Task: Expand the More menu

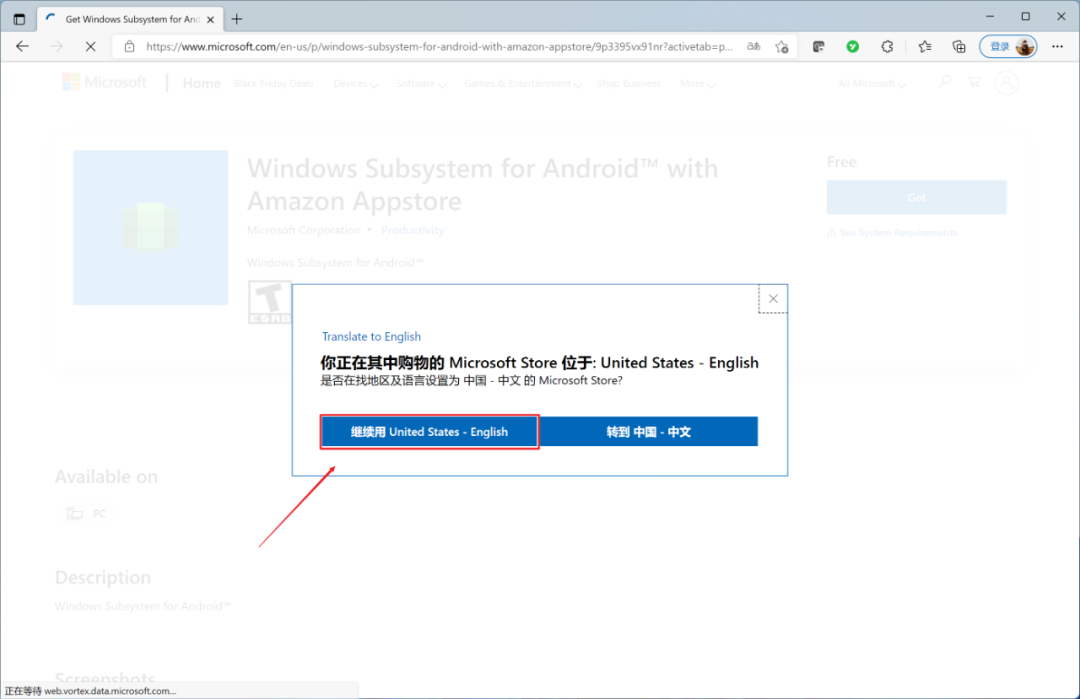Action: coord(697,83)
